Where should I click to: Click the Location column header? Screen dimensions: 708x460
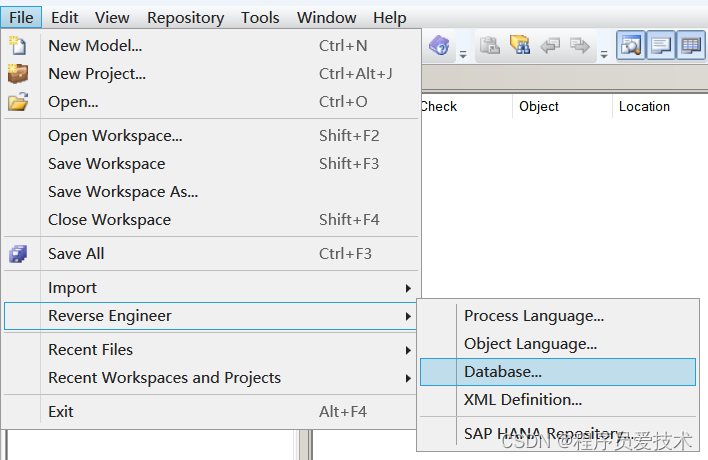[x=644, y=106]
